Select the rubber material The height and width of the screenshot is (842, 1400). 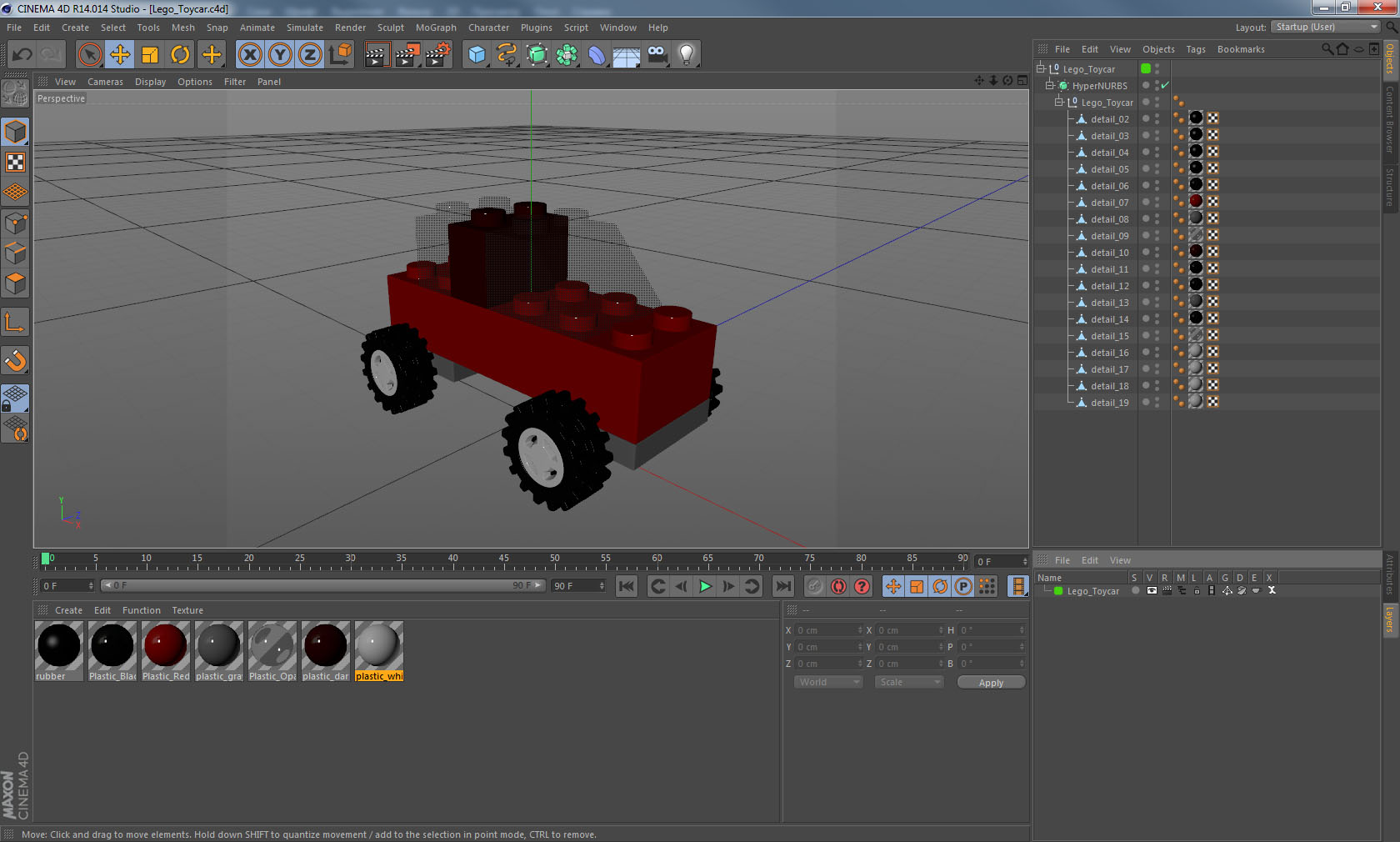click(x=59, y=651)
